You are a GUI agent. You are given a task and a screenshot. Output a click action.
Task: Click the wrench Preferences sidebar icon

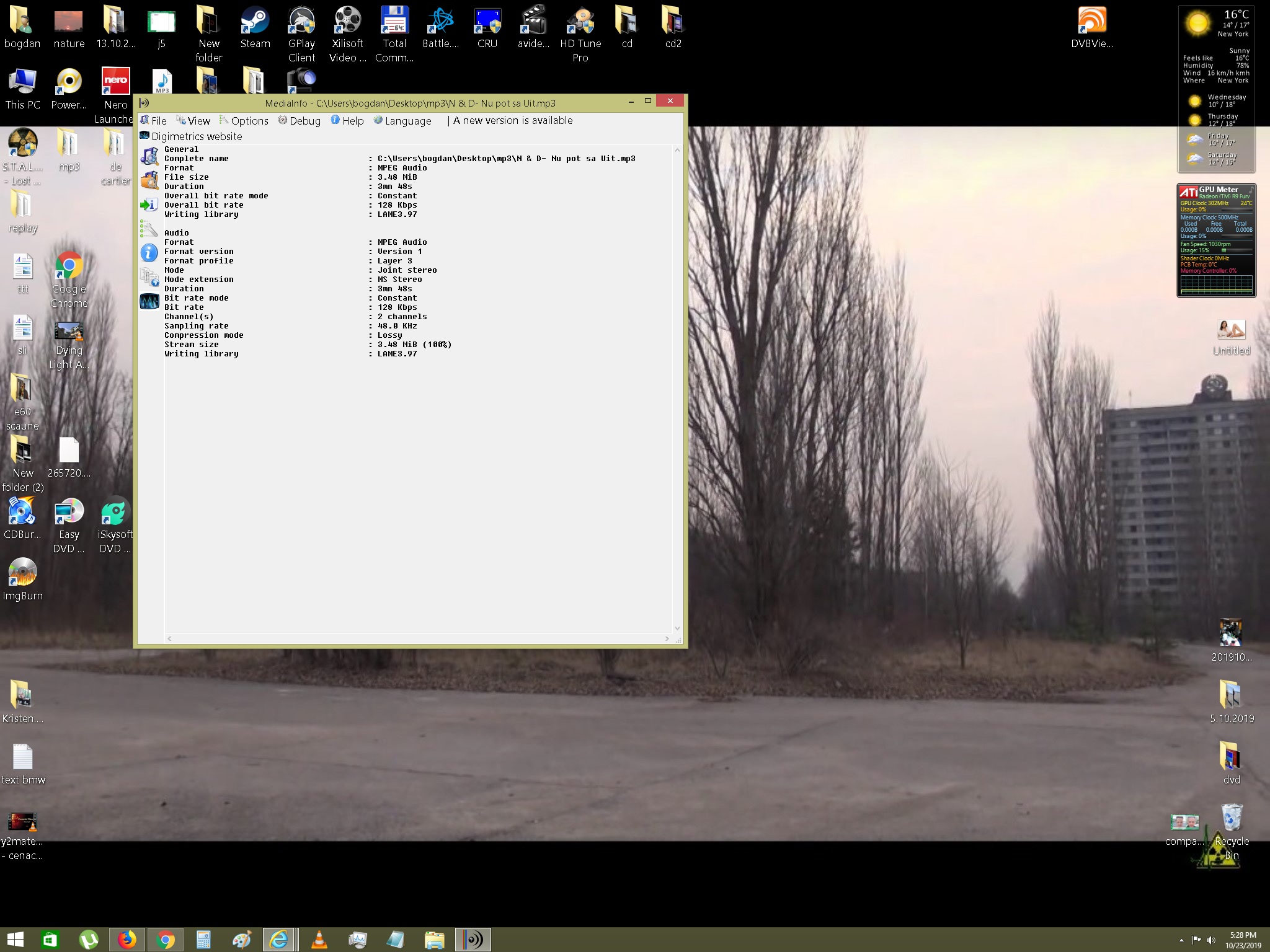pos(149,229)
